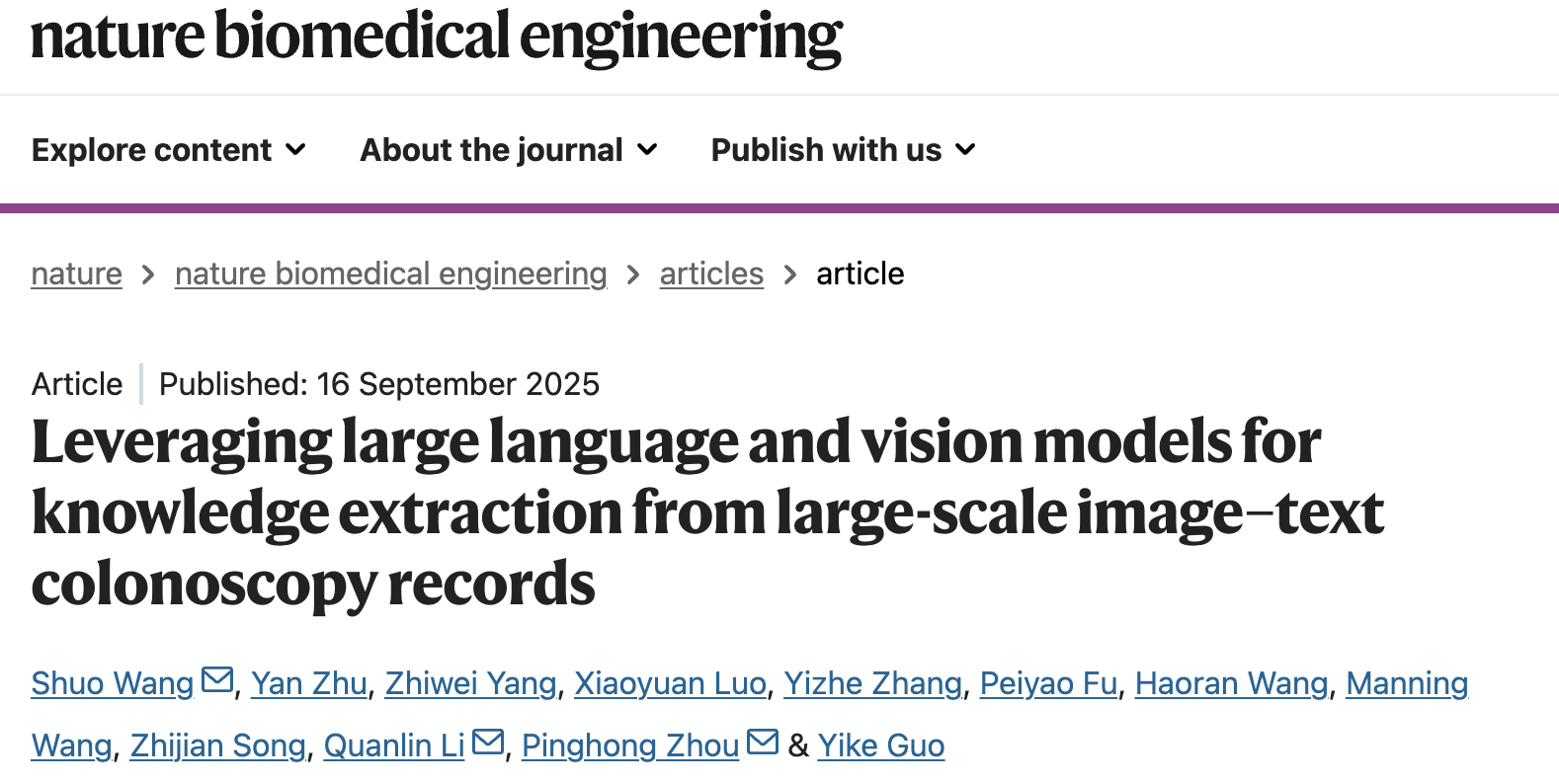Select author Xiaoyuan Luo
Viewport: 1559px width, 784px height.
click(670, 683)
